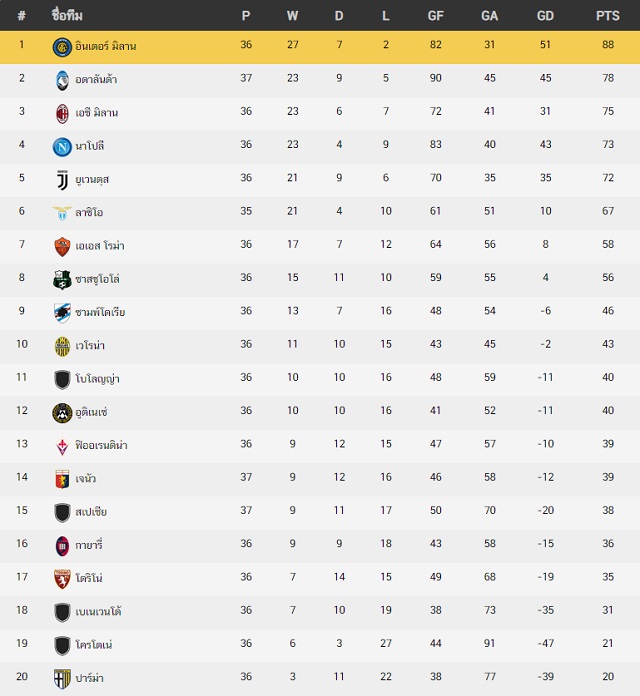Click the Sampdoria striped crest
The width and height of the screenshot is (640, 696).
tap(62, 313)
